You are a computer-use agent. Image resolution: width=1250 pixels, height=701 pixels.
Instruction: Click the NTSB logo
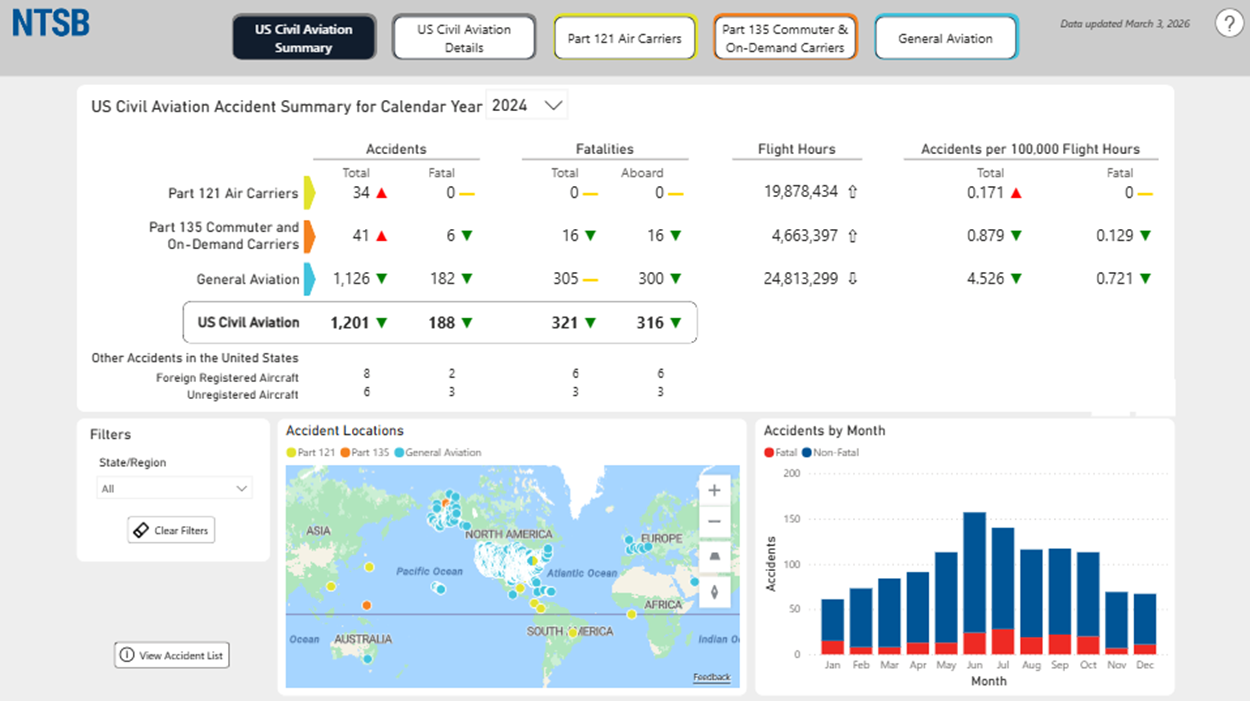(x=51, y=23)
